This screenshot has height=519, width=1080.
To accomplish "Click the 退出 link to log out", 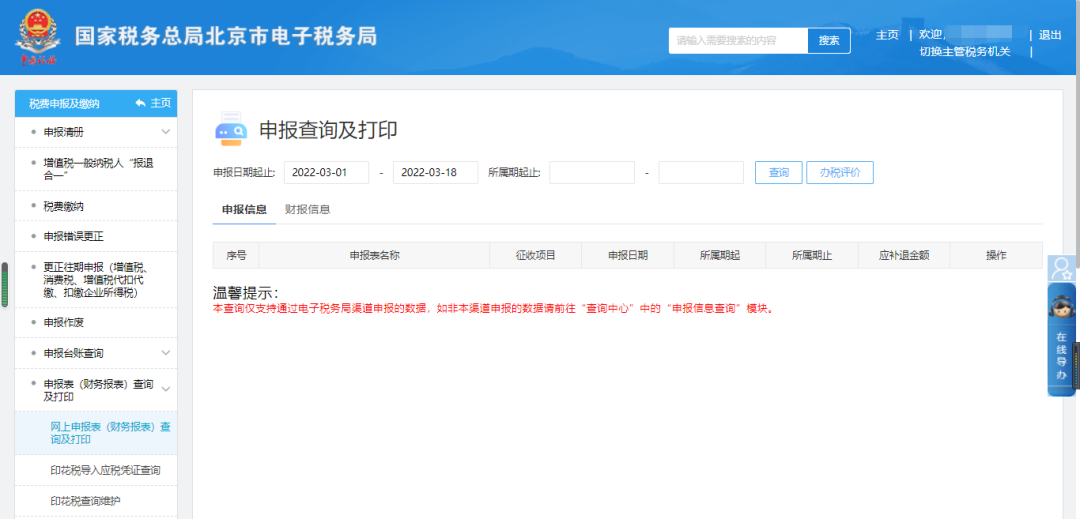I will point(1050,35).
